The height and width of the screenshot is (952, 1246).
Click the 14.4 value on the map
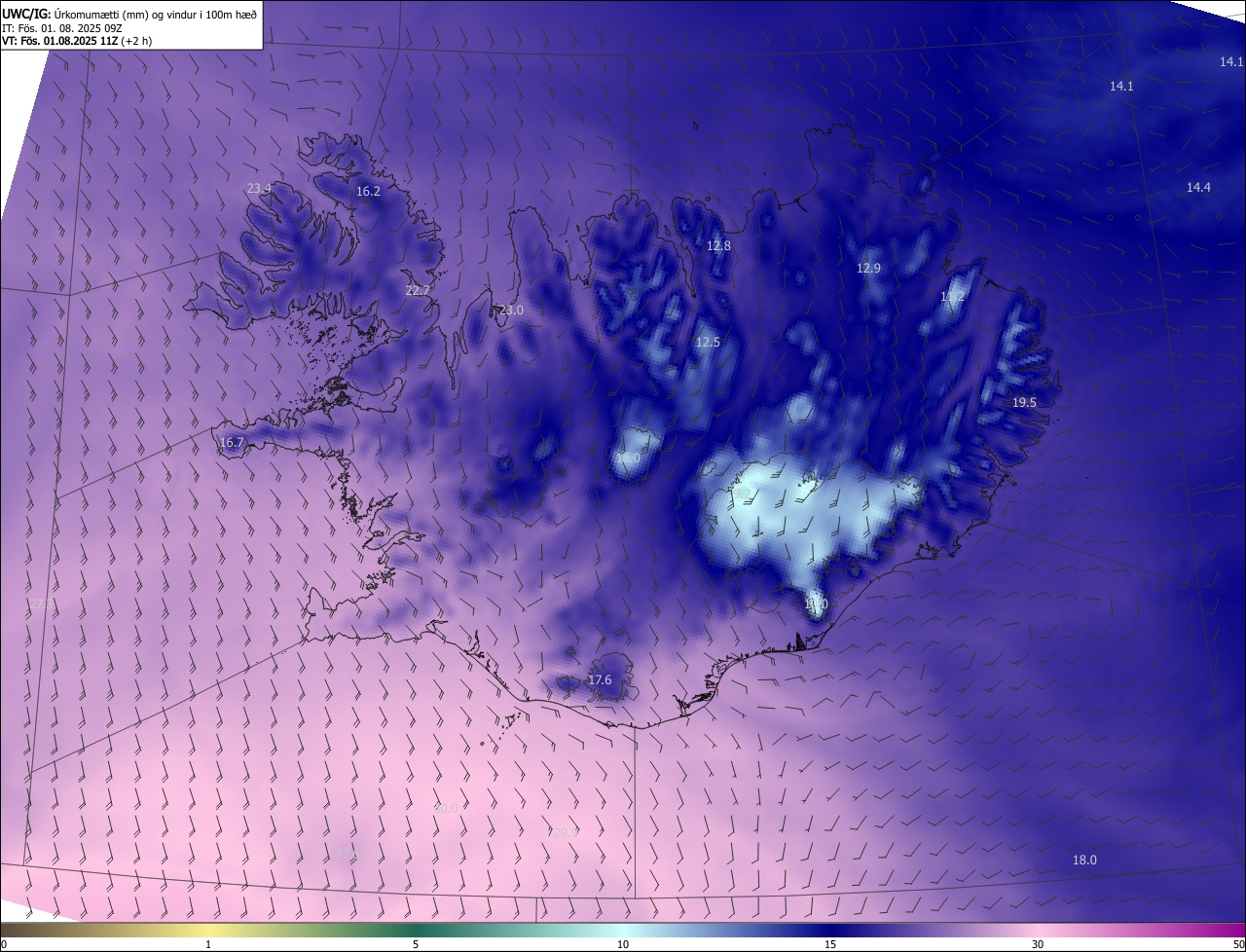click(1198, 188)
